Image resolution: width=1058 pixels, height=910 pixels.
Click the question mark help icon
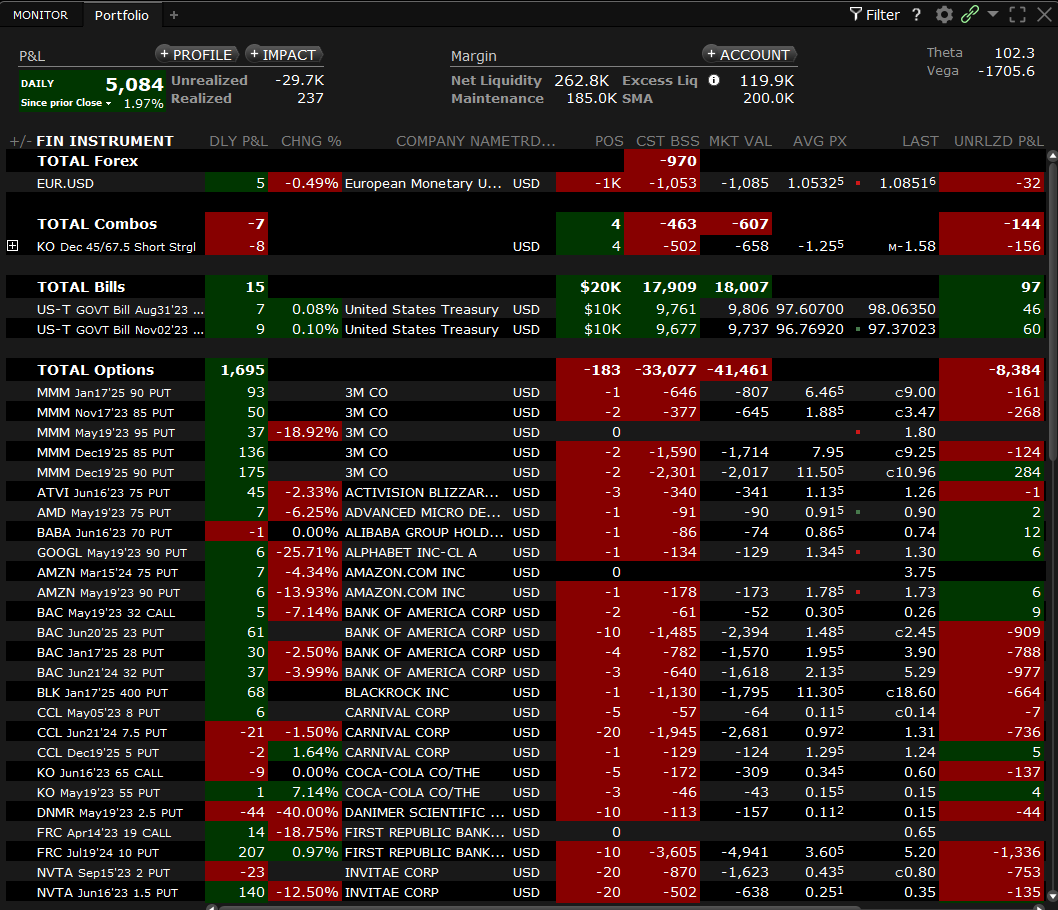pos(916,14)
